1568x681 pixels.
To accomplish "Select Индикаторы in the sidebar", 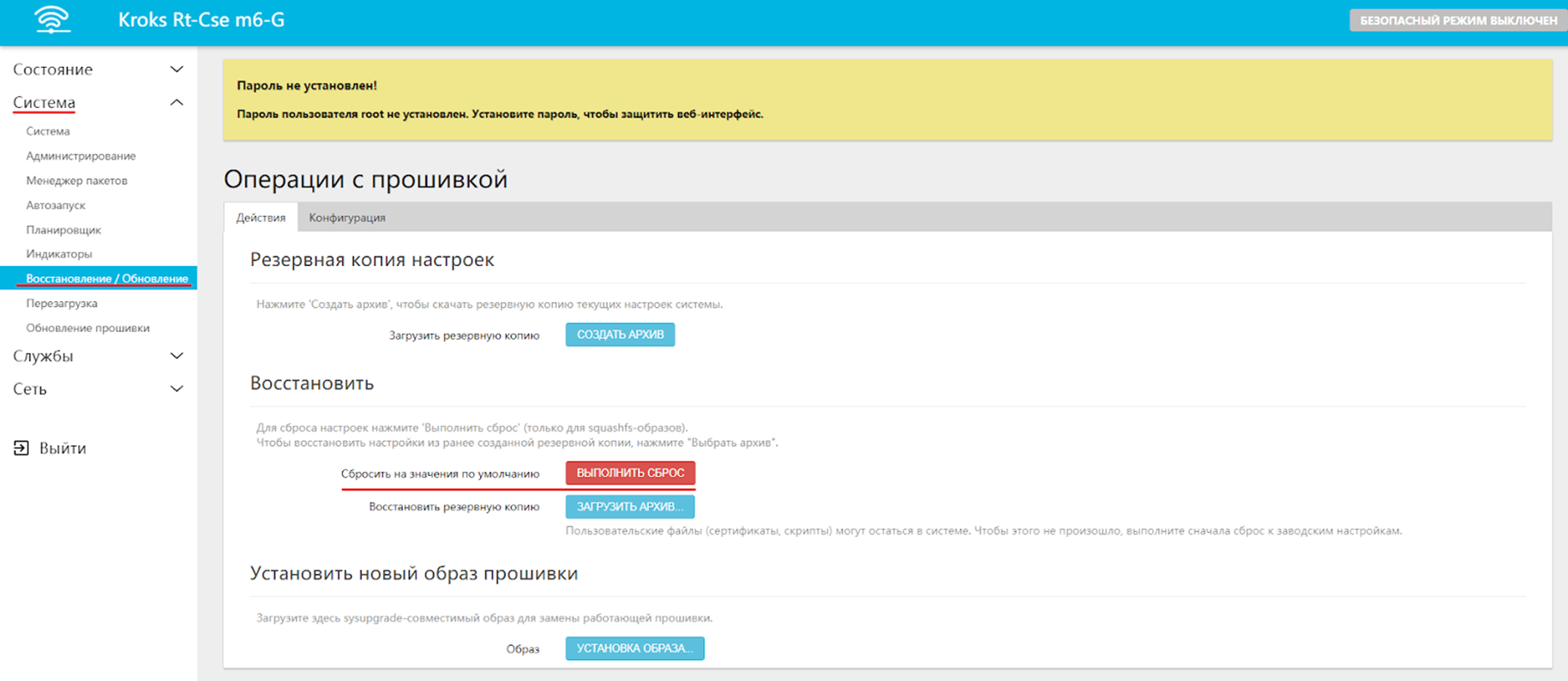I will coord(59,254).
